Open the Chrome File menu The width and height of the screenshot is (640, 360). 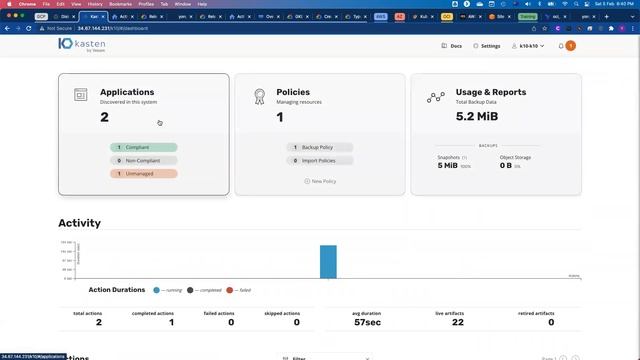point(46,4)
